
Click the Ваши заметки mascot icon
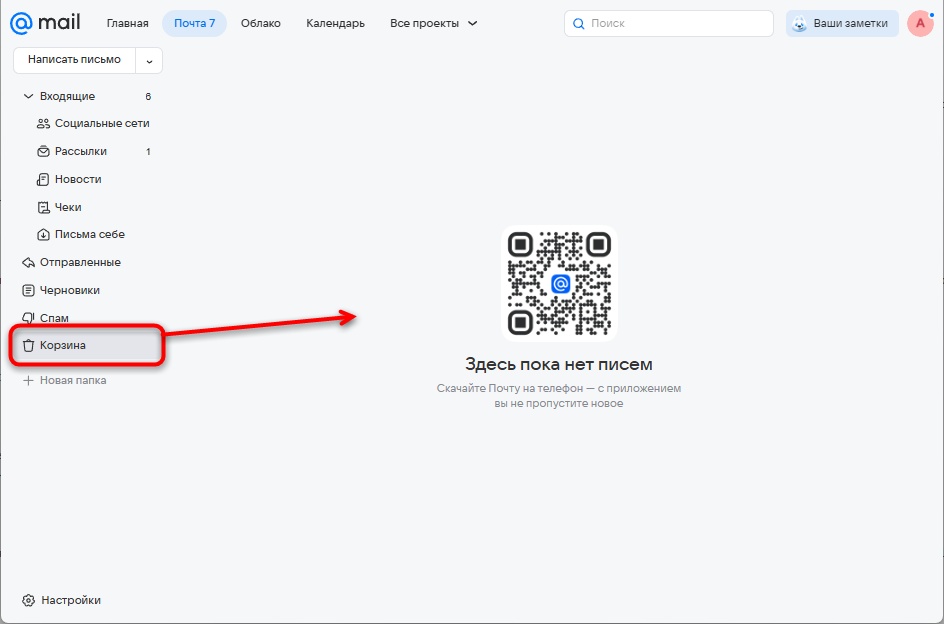tap(800, 24)
